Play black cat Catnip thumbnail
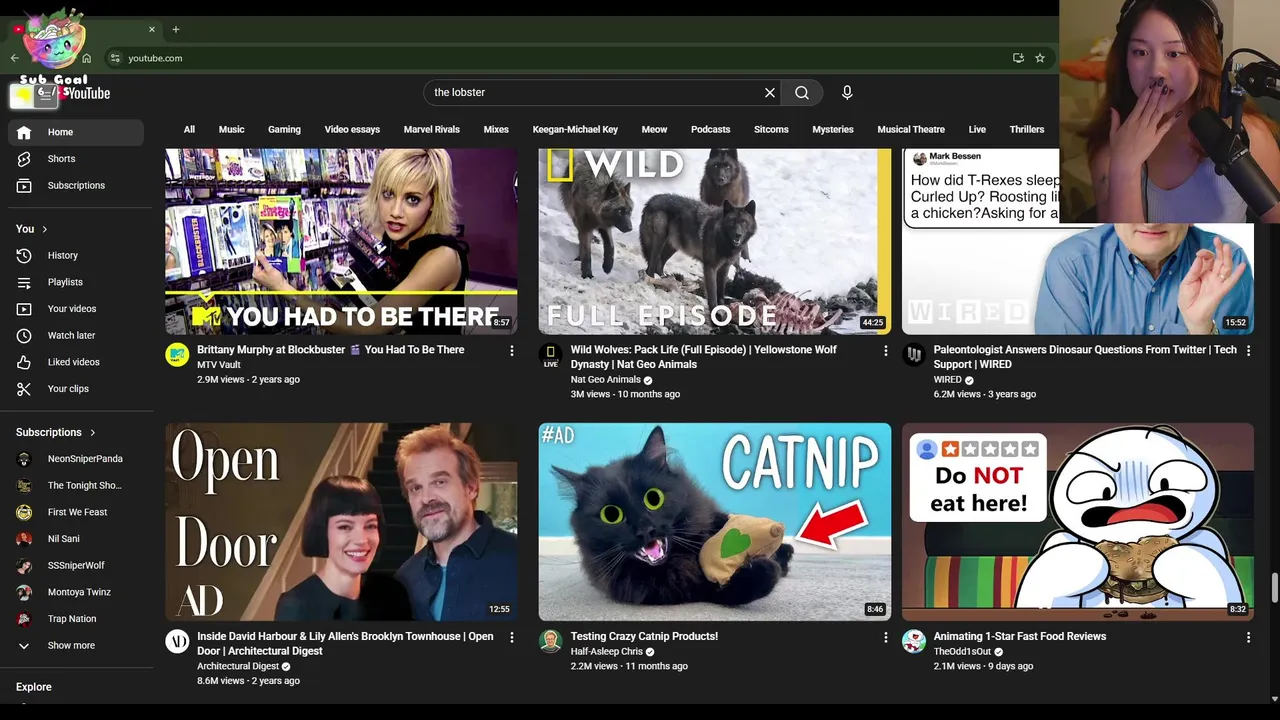 pos(715,522)
